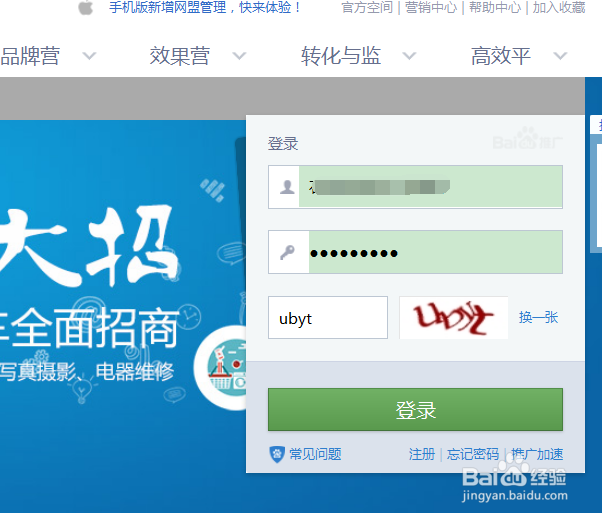Focus the username input field
Screen dimensions: 602x517
point(415,187)
